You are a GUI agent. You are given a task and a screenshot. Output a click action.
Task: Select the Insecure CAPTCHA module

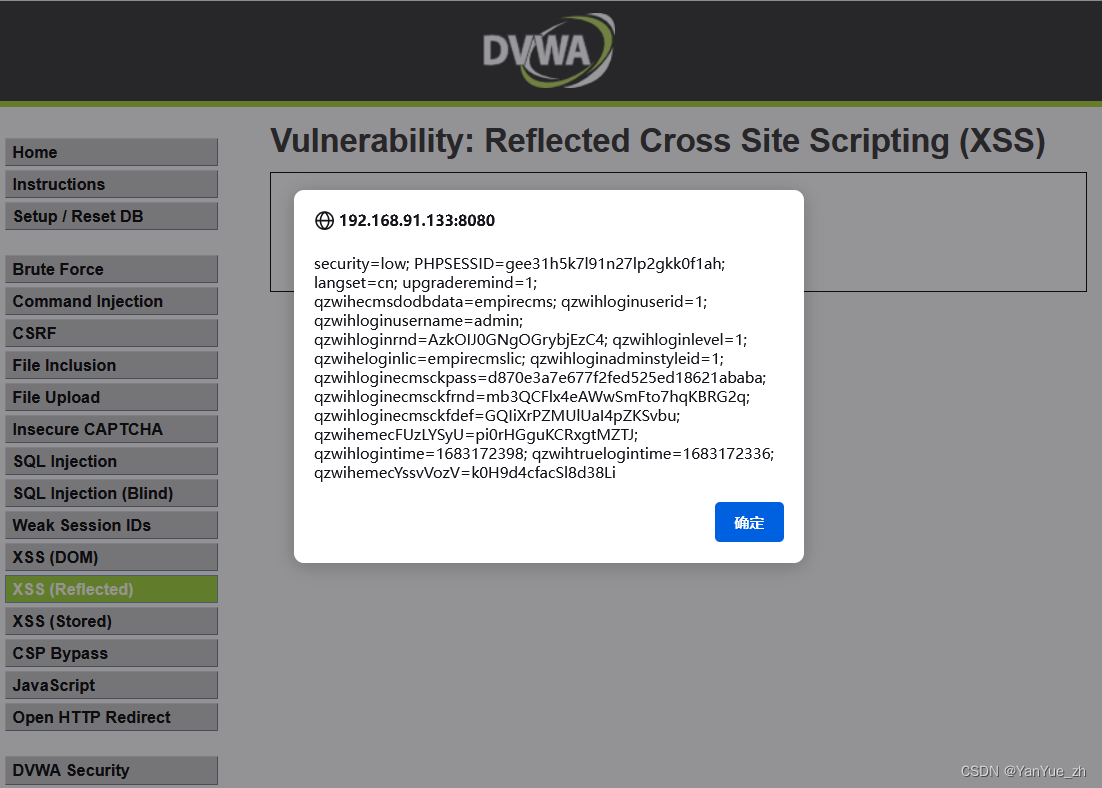coord(111,428)
